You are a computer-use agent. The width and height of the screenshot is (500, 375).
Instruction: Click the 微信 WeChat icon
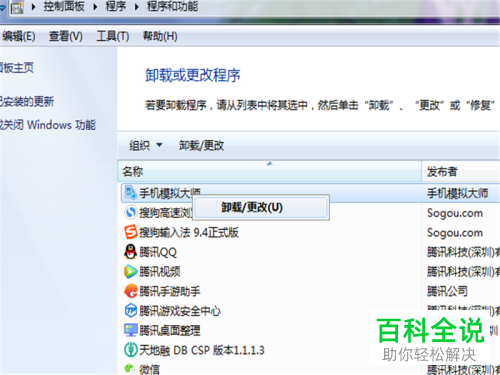130,369
